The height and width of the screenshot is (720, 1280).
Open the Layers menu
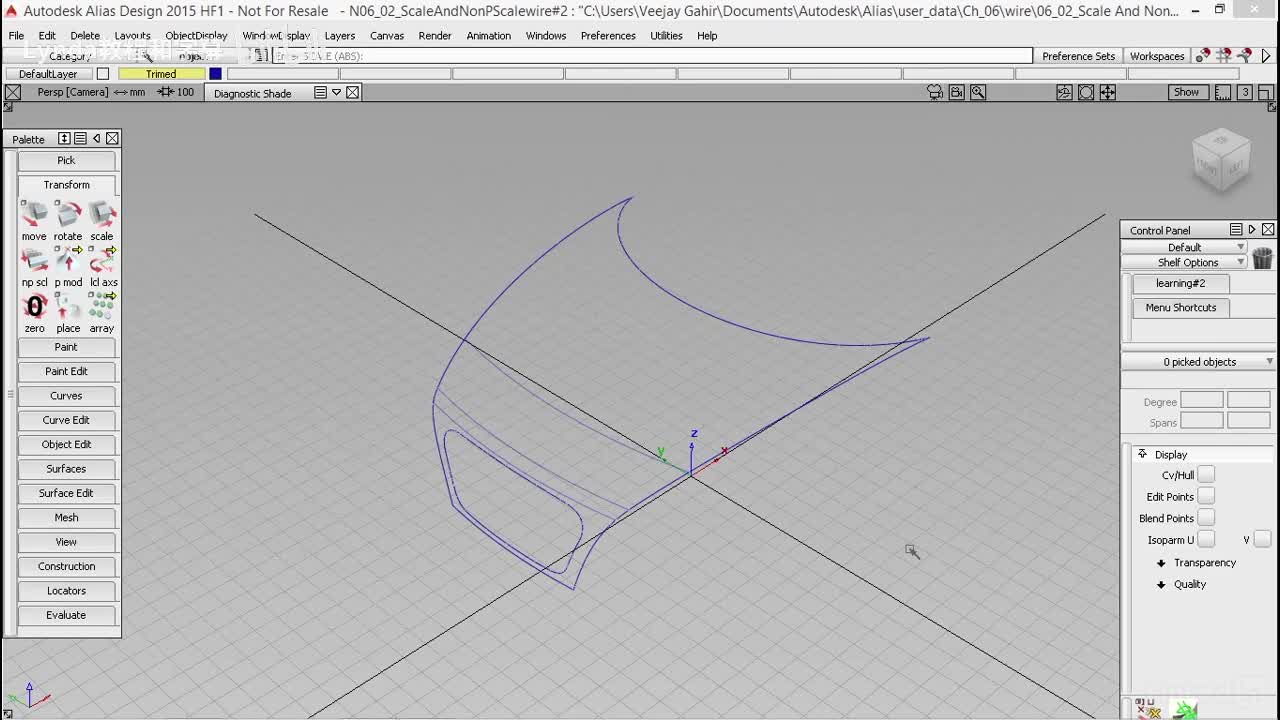tap(340, 36)
